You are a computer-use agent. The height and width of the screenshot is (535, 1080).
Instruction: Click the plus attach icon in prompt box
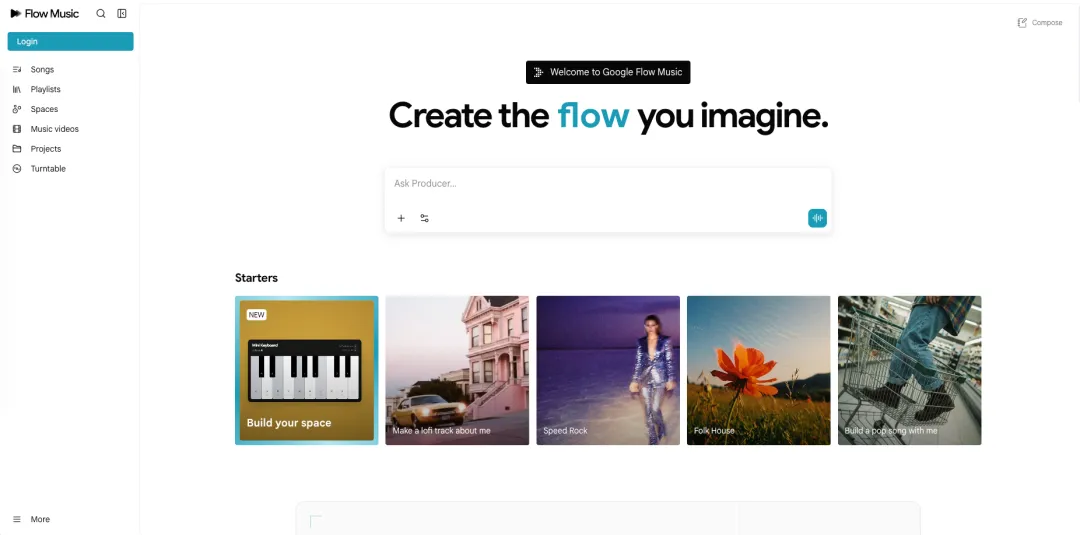(x=401, y=218)
